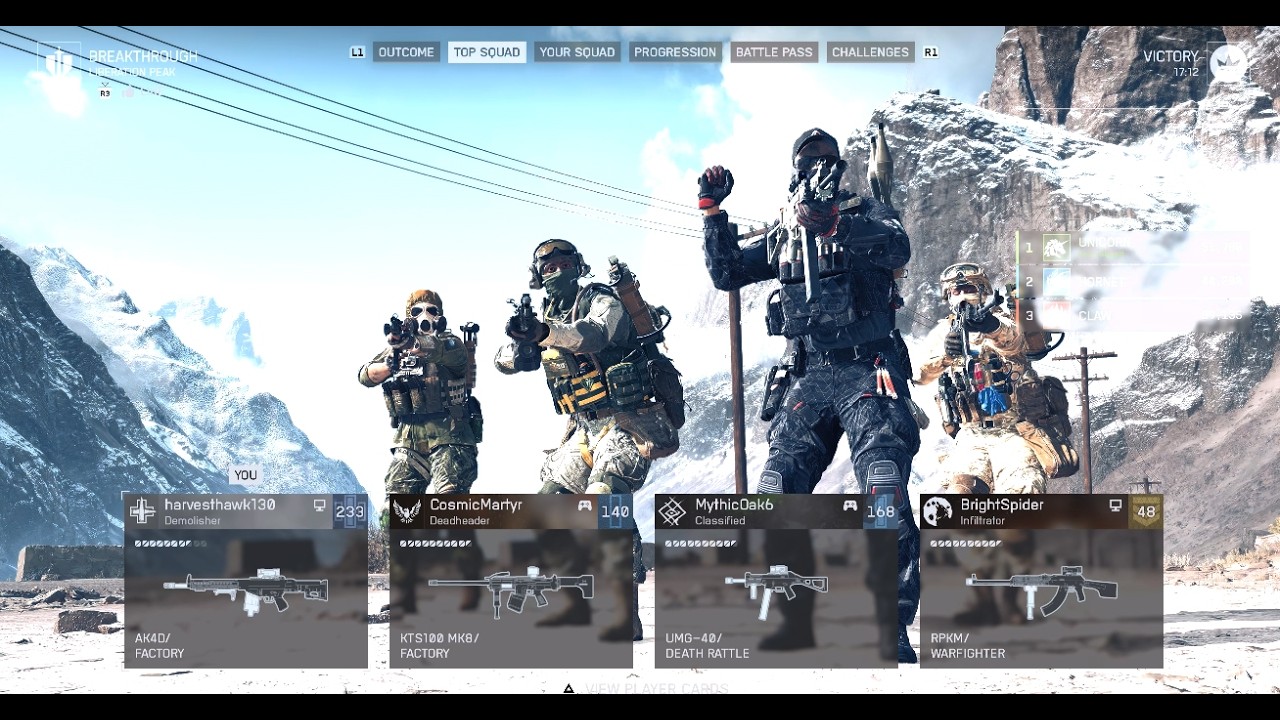Click MythicOak6's level 168 badge
Screen dimensions: 1280x720
coord(881,511)
